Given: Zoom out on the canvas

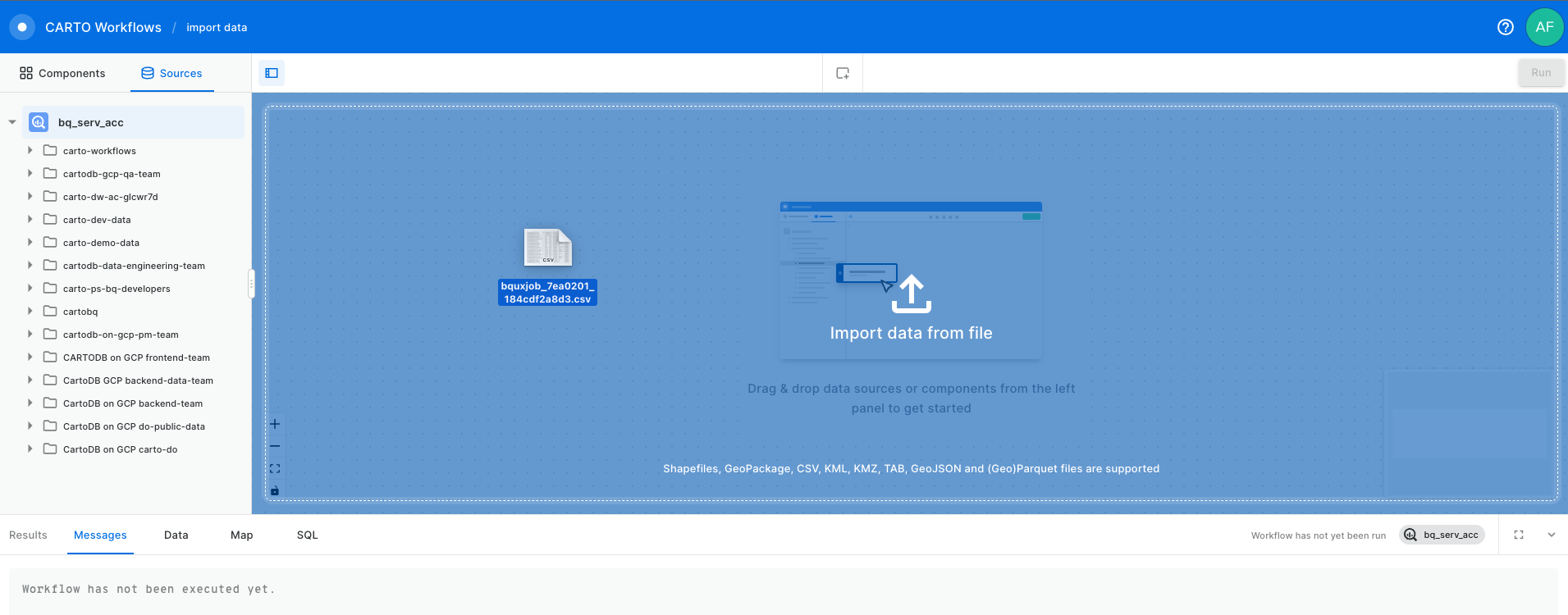Looking at the screenshot, I should pyautogui.click(x=275, y=446).
